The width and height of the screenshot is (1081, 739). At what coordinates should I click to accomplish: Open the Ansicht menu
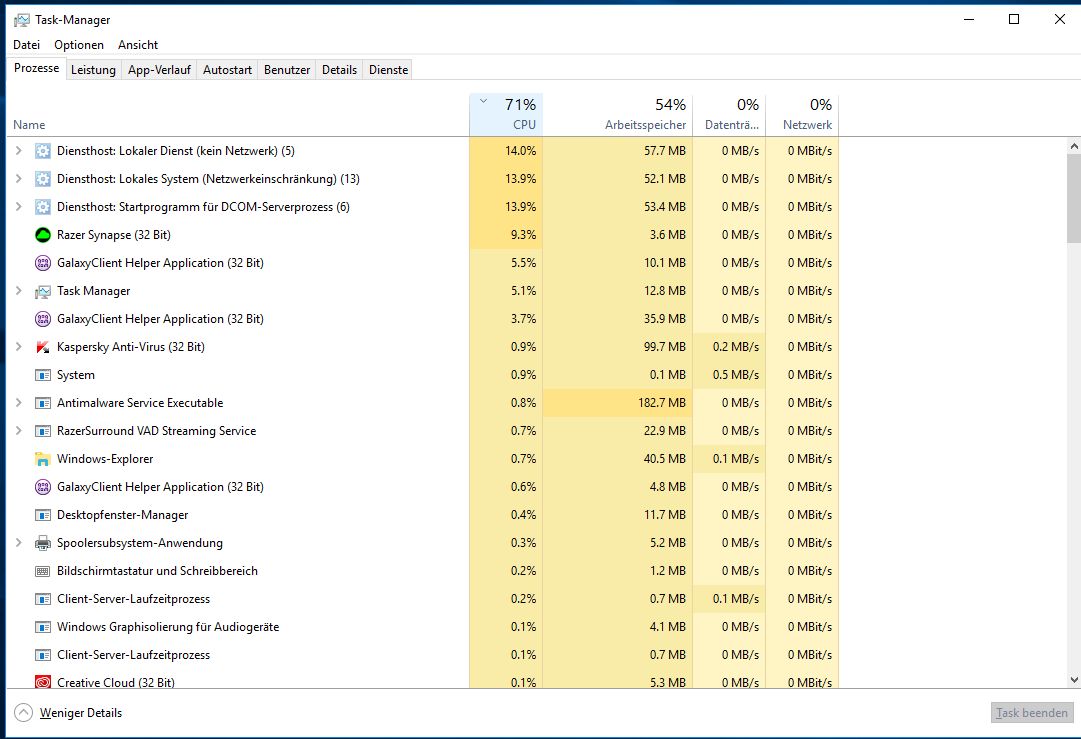[x=138, y=45]
